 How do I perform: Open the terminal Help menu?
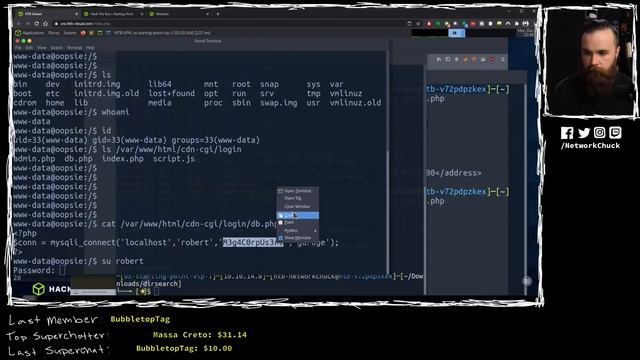[90, 47]
